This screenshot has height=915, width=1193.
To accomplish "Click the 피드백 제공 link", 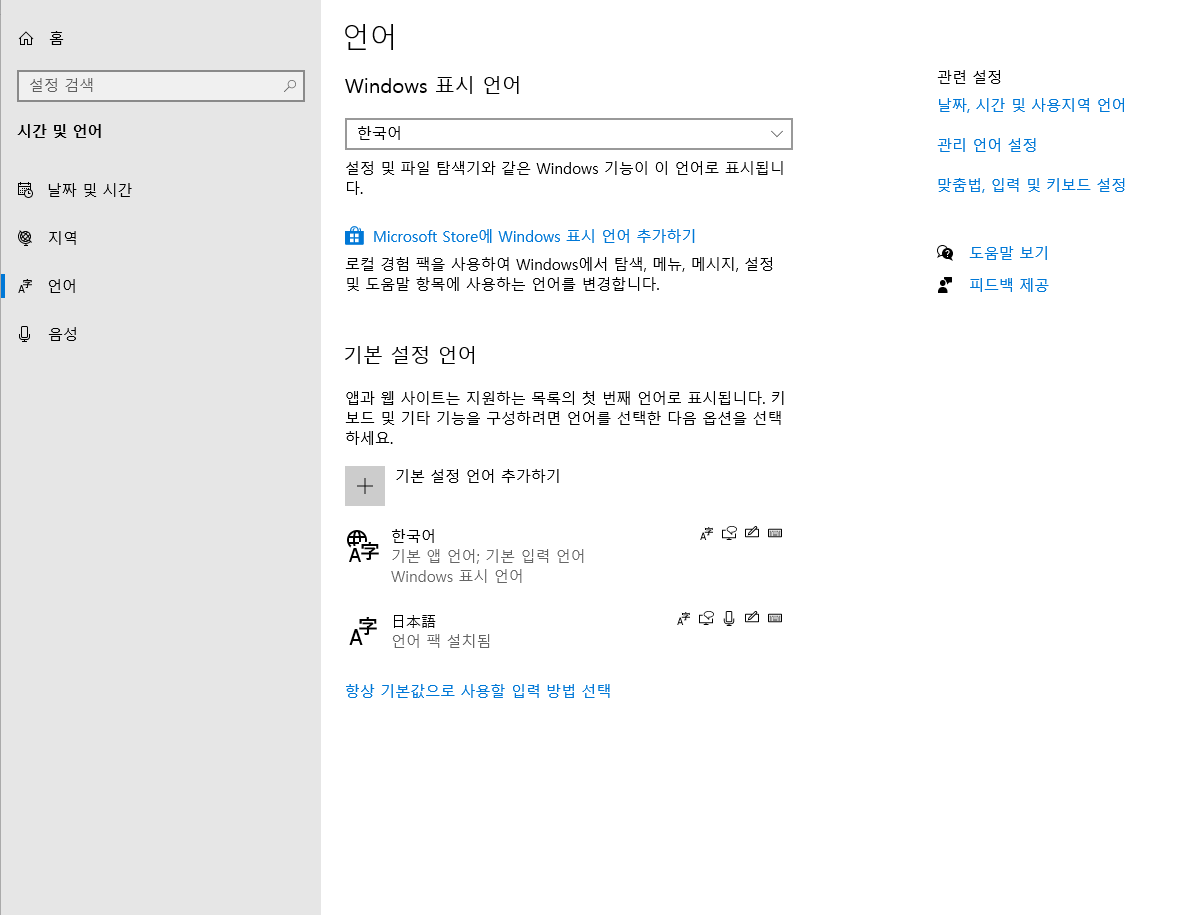I will click(x=1009, y=285).
